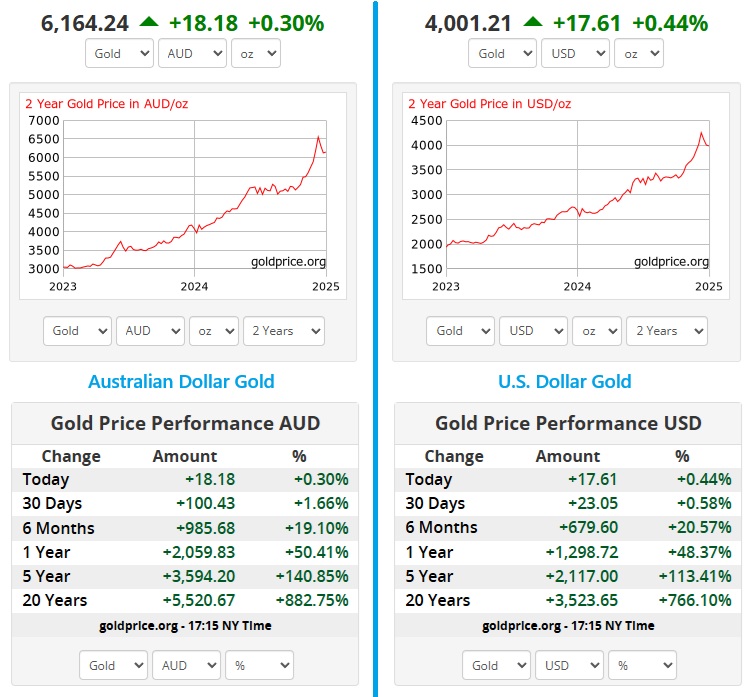Select the 1 Year row in the AUD table
Viewport: 750px width, 697px height.
pos(184,552)
